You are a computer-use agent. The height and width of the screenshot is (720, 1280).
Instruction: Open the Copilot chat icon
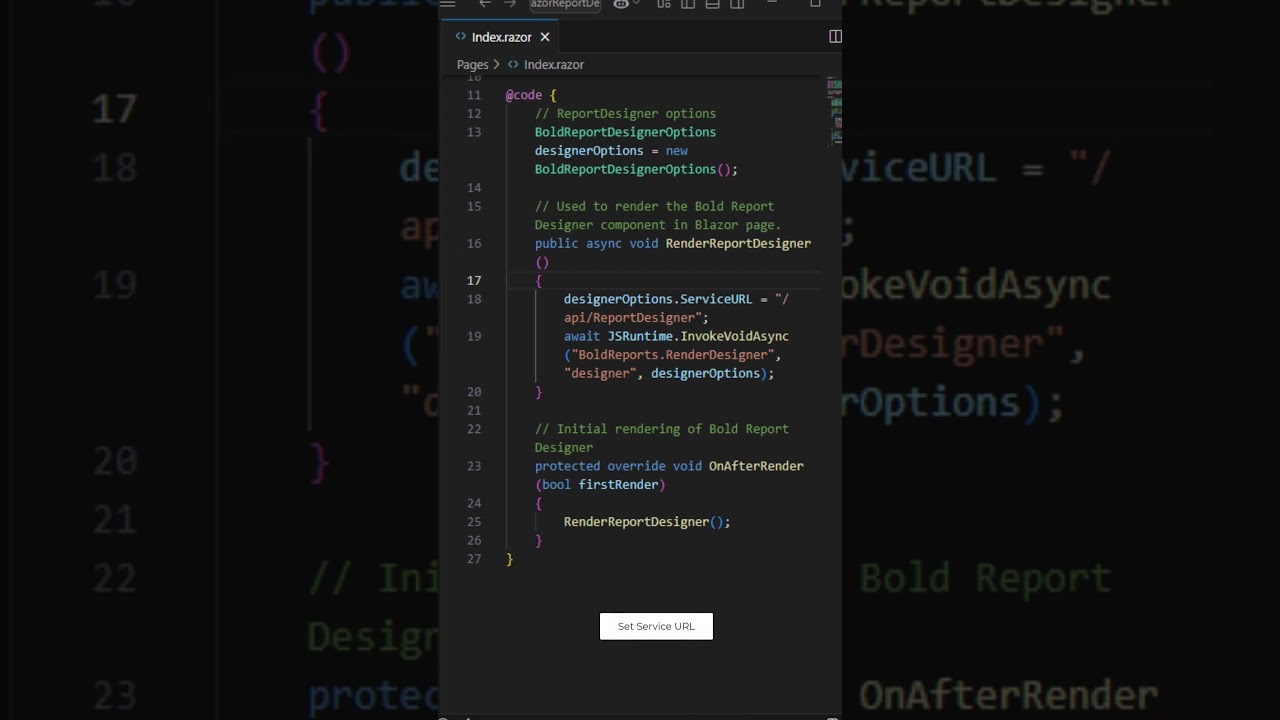[x=621, y=4]
